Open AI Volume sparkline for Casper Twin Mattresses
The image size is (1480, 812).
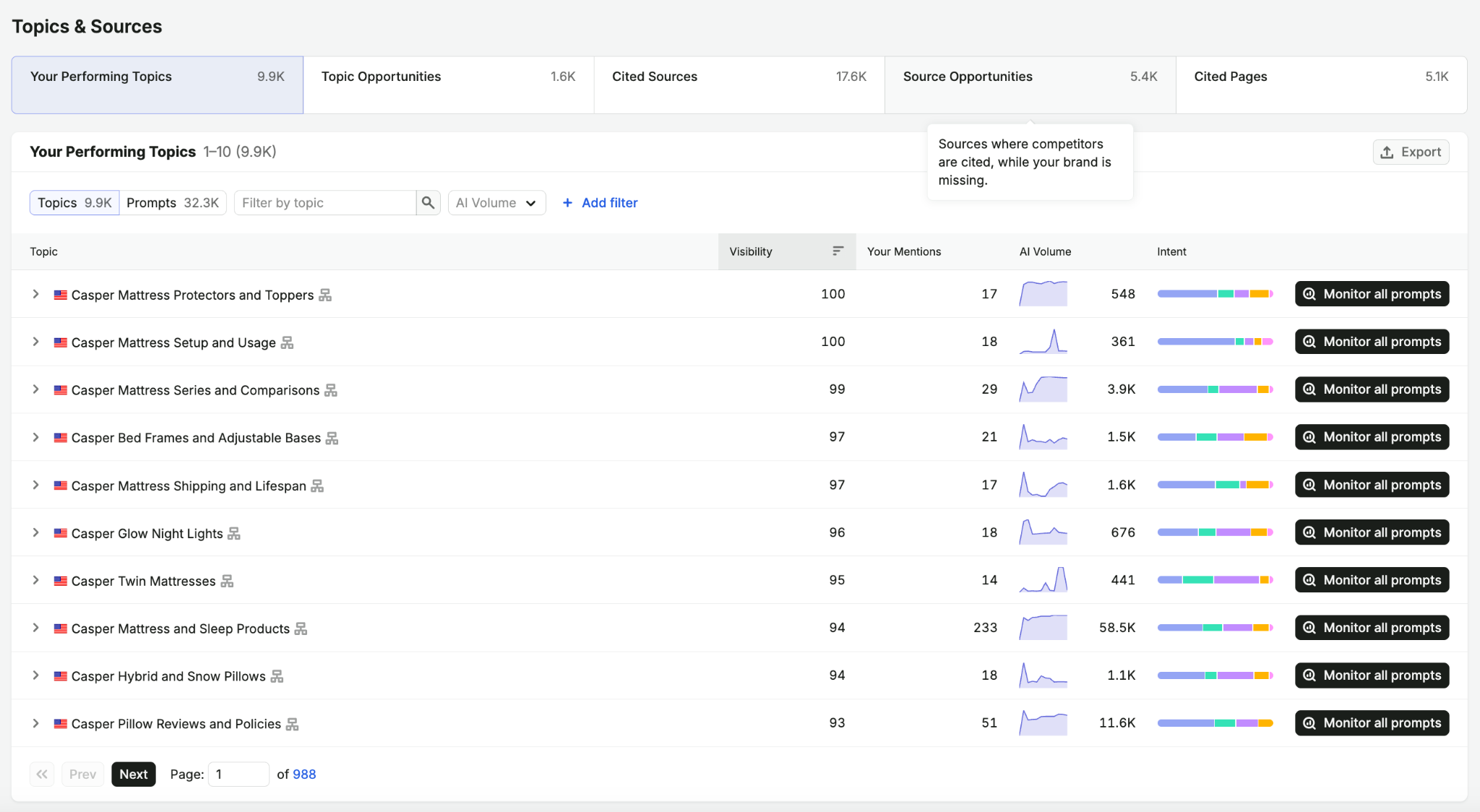[1043, 579]
